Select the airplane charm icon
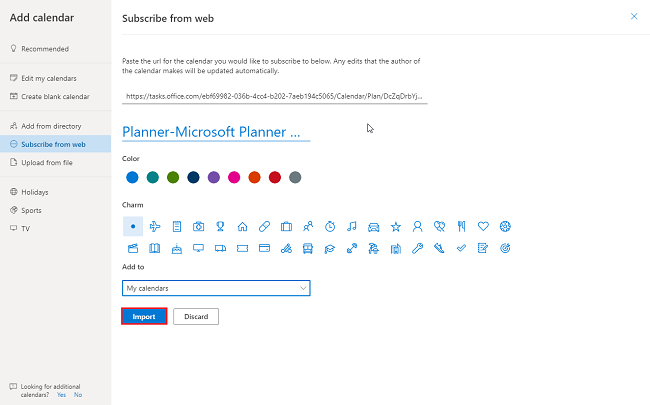The width and height of the screenshot is (650, 405). click(x=155, y=226)
